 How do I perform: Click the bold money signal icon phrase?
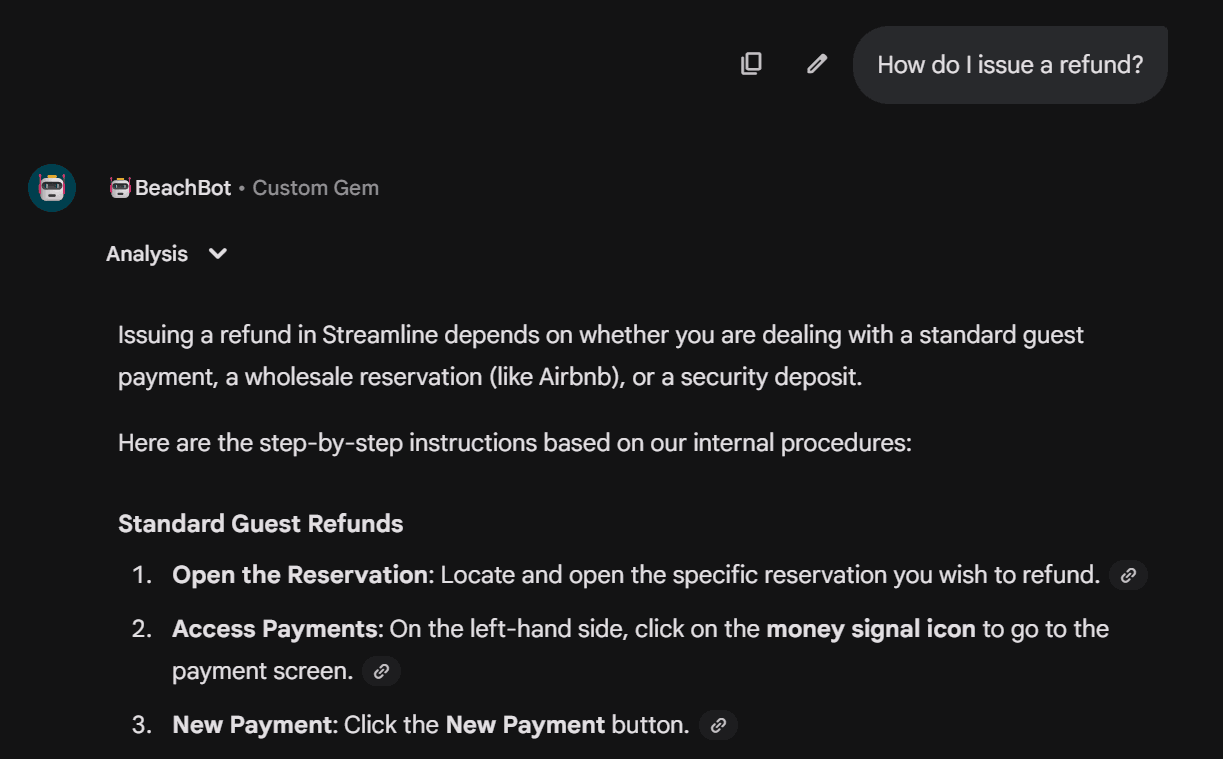[870, 629]
